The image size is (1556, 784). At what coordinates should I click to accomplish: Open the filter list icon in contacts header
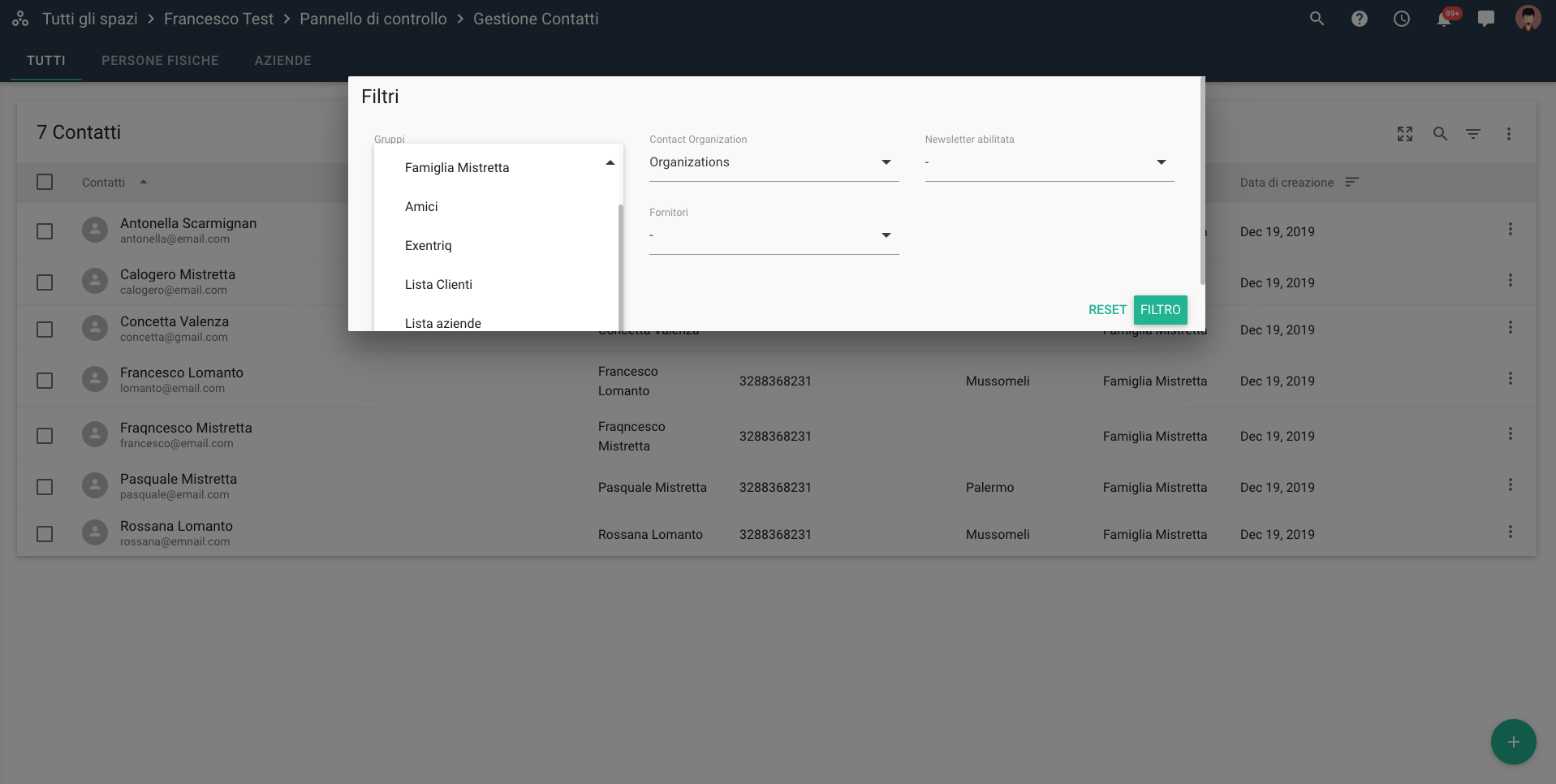[x=1472, y=134]
